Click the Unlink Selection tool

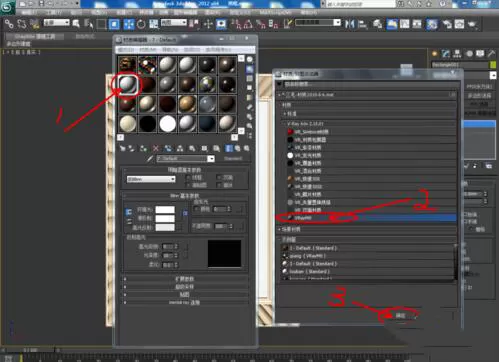pyautogui.click(x=22, y=24)
